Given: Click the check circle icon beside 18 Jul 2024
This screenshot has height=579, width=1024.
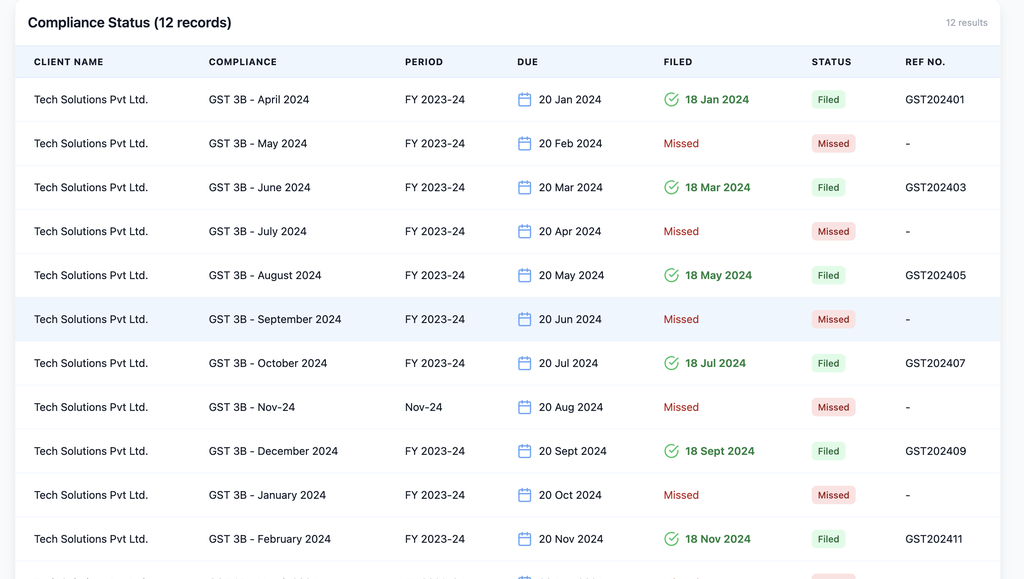Looking at the screenshot, I should click(671, 364).
